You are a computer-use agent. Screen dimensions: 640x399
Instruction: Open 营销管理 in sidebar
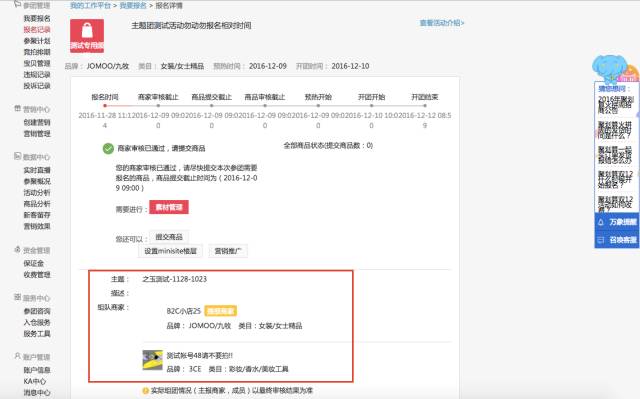coord(37,134)
